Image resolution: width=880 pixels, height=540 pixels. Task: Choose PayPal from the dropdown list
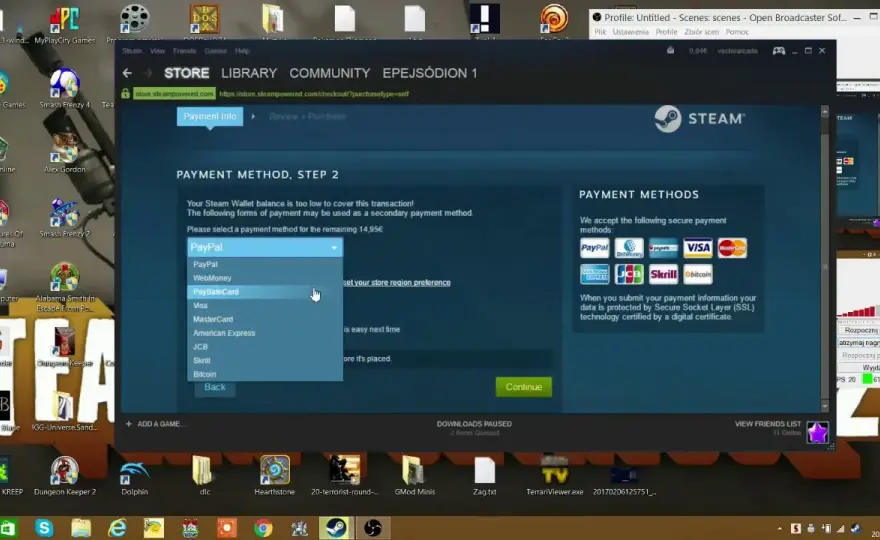pyautogui.click(x=265, y=264)
